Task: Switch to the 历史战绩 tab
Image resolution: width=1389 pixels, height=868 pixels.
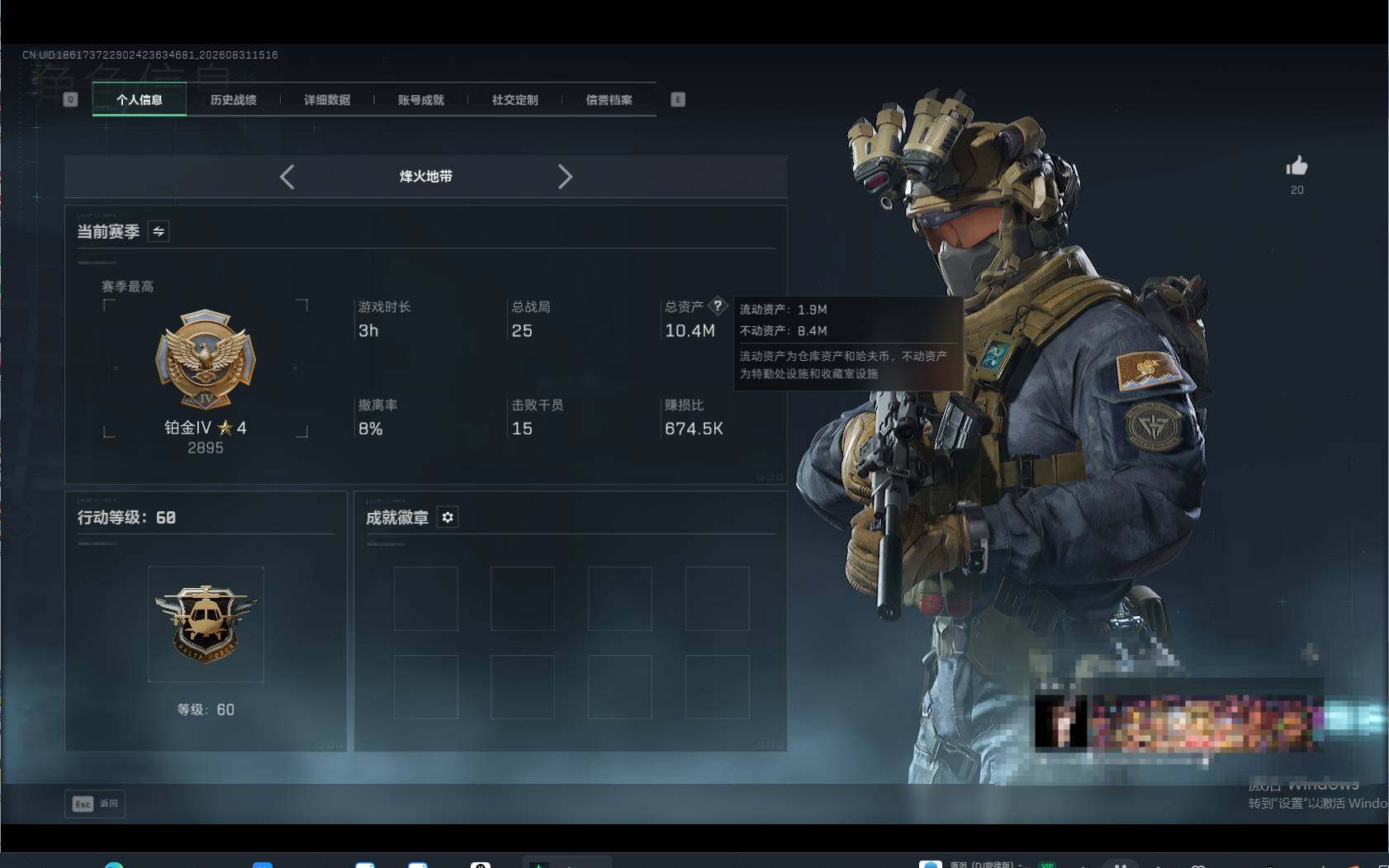Action: (234, 100)
